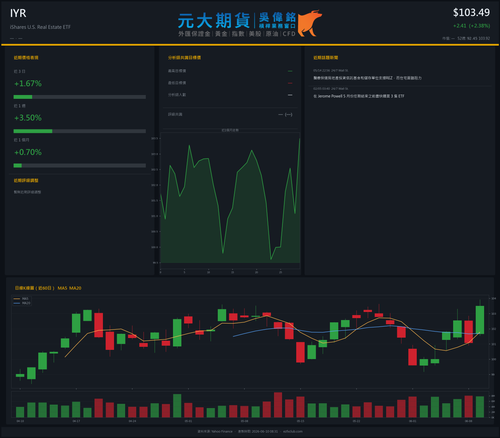Click the green area price trend chart

pyautogui.click(x=230, y=200)
